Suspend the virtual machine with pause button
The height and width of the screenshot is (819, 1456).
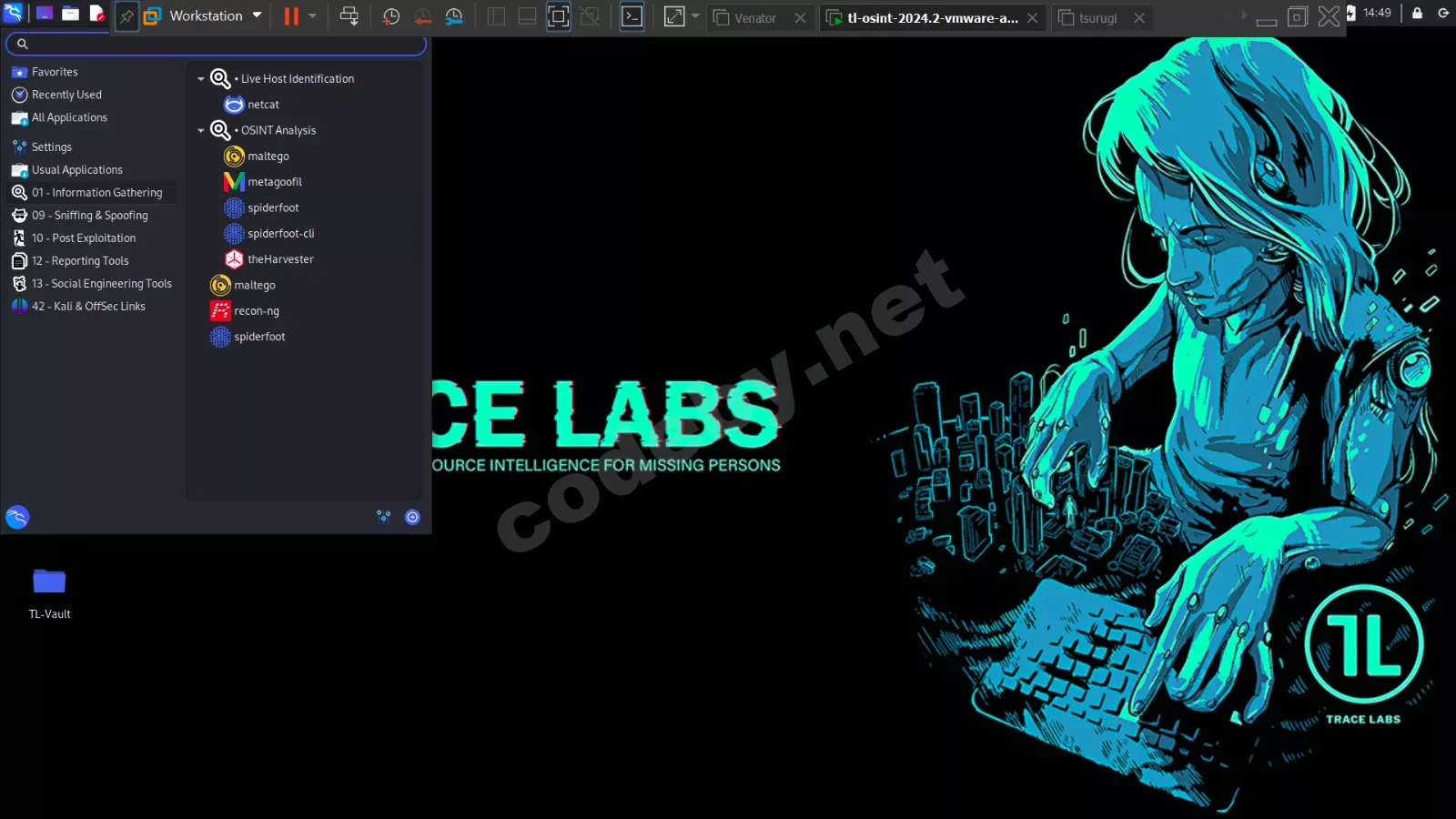(x=289, y=15)
